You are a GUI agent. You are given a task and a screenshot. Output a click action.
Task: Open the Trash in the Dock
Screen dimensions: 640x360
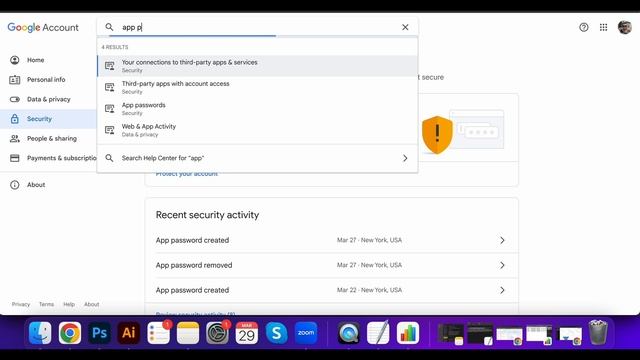(598, 333)
